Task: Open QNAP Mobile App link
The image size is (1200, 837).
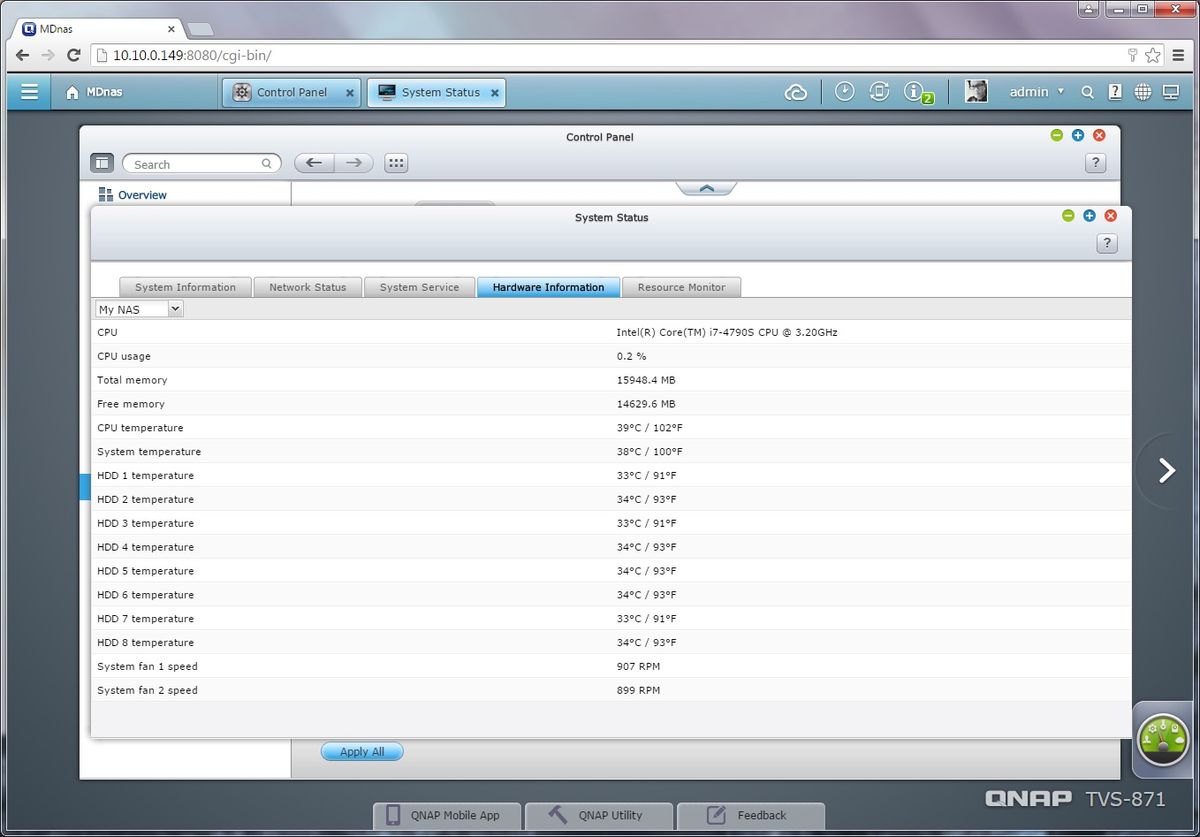Action: coord(448,815)
